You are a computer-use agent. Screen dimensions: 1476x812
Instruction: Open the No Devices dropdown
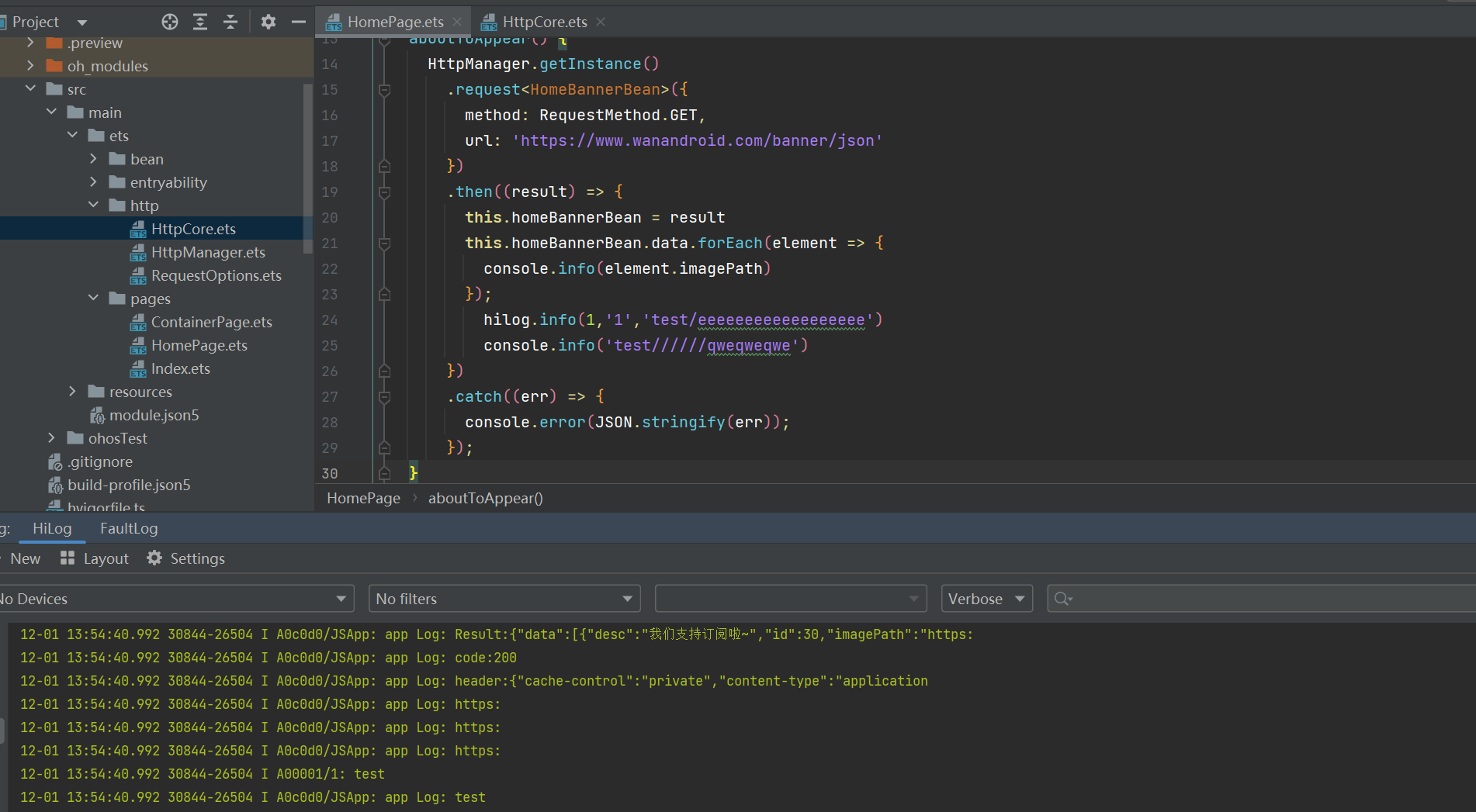pos(175,599)
